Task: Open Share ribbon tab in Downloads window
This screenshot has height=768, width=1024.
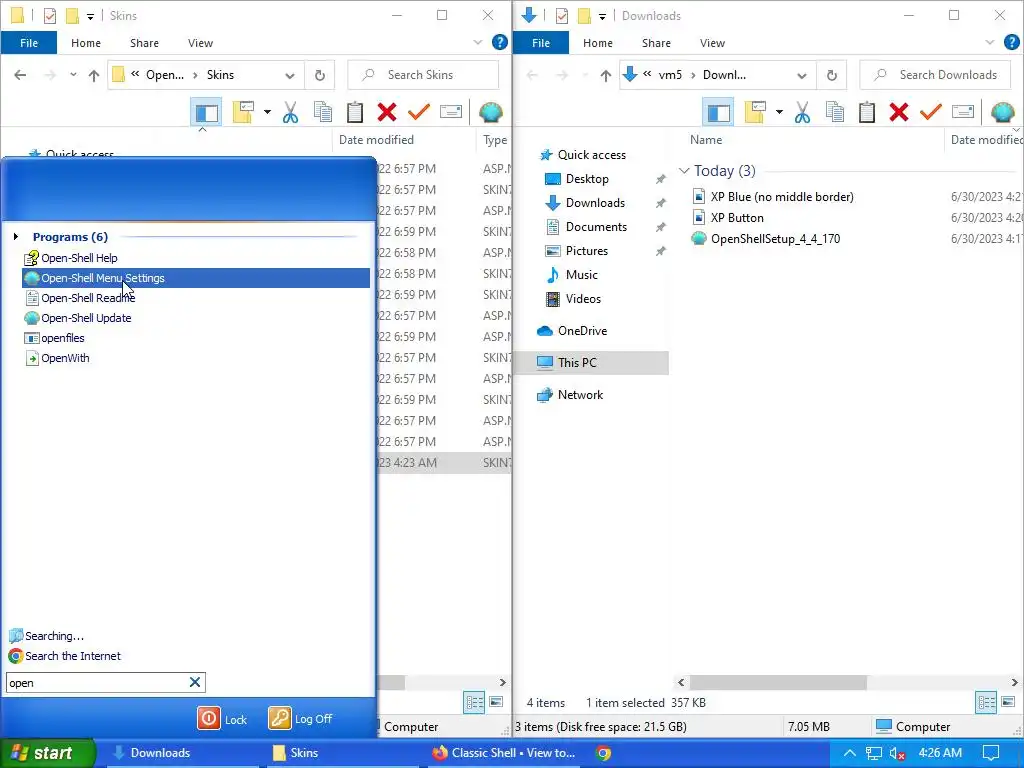Action: 656,43
